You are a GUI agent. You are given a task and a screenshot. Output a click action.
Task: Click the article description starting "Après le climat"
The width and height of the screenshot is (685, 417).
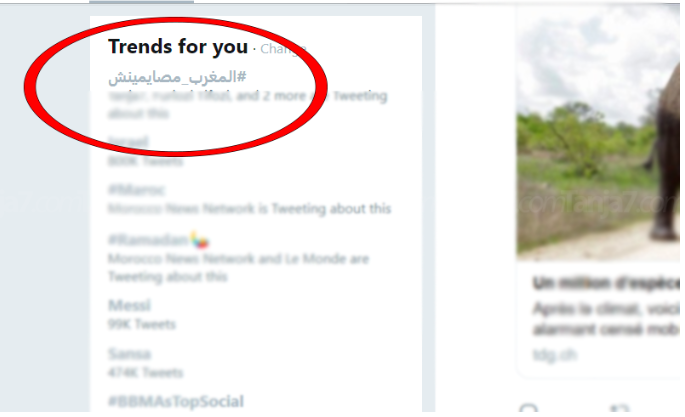pos(600,315)
